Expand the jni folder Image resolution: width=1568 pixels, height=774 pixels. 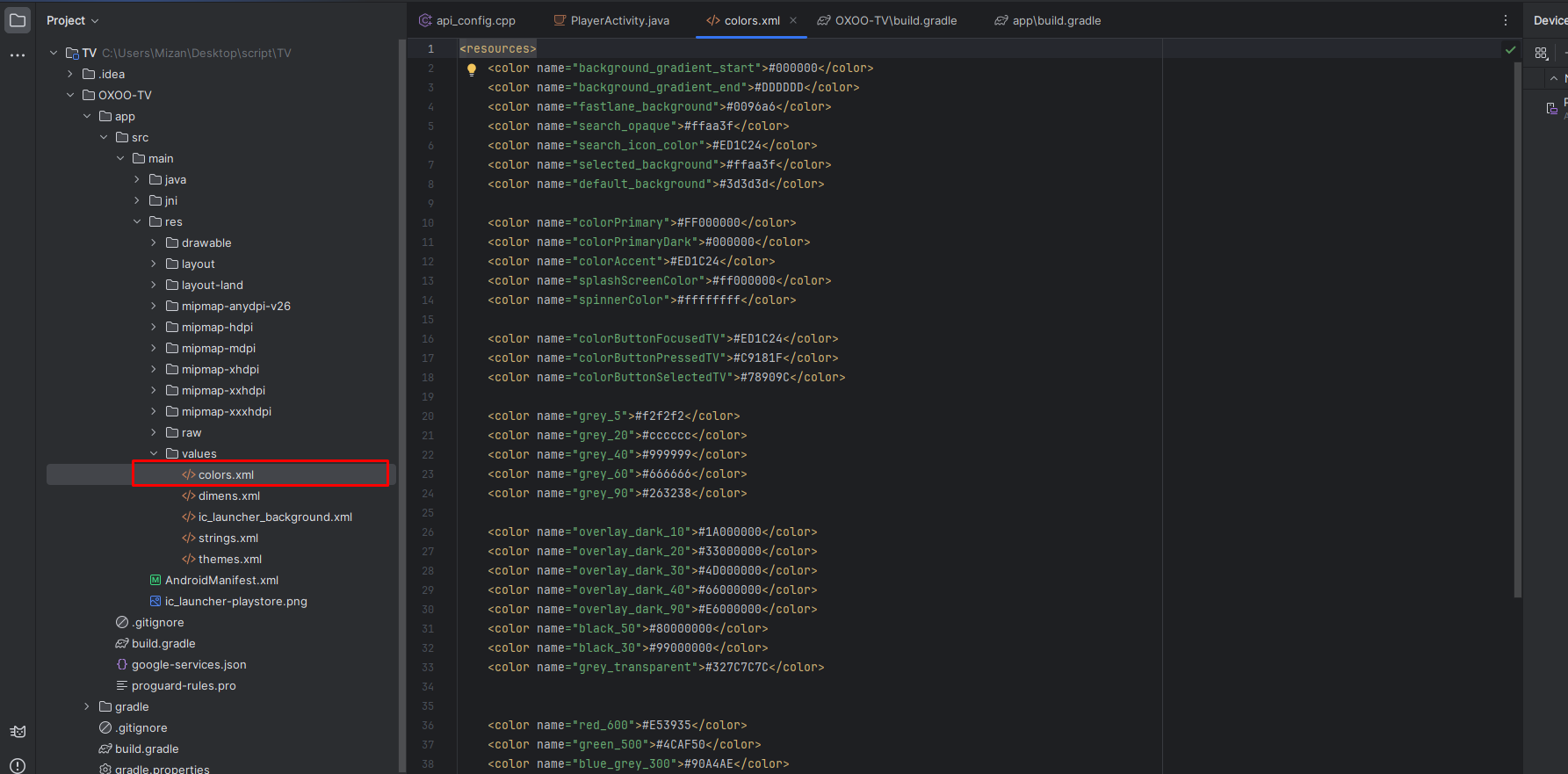coord(137,200)
